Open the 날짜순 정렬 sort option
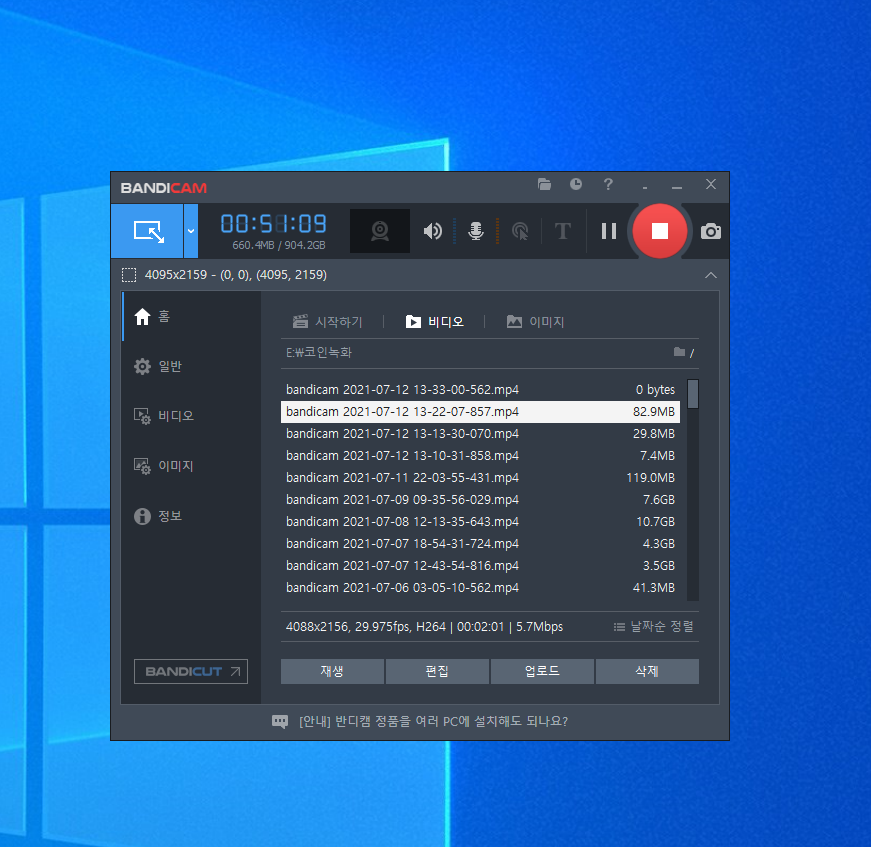The image size is (871, 847). click(654, 627)
